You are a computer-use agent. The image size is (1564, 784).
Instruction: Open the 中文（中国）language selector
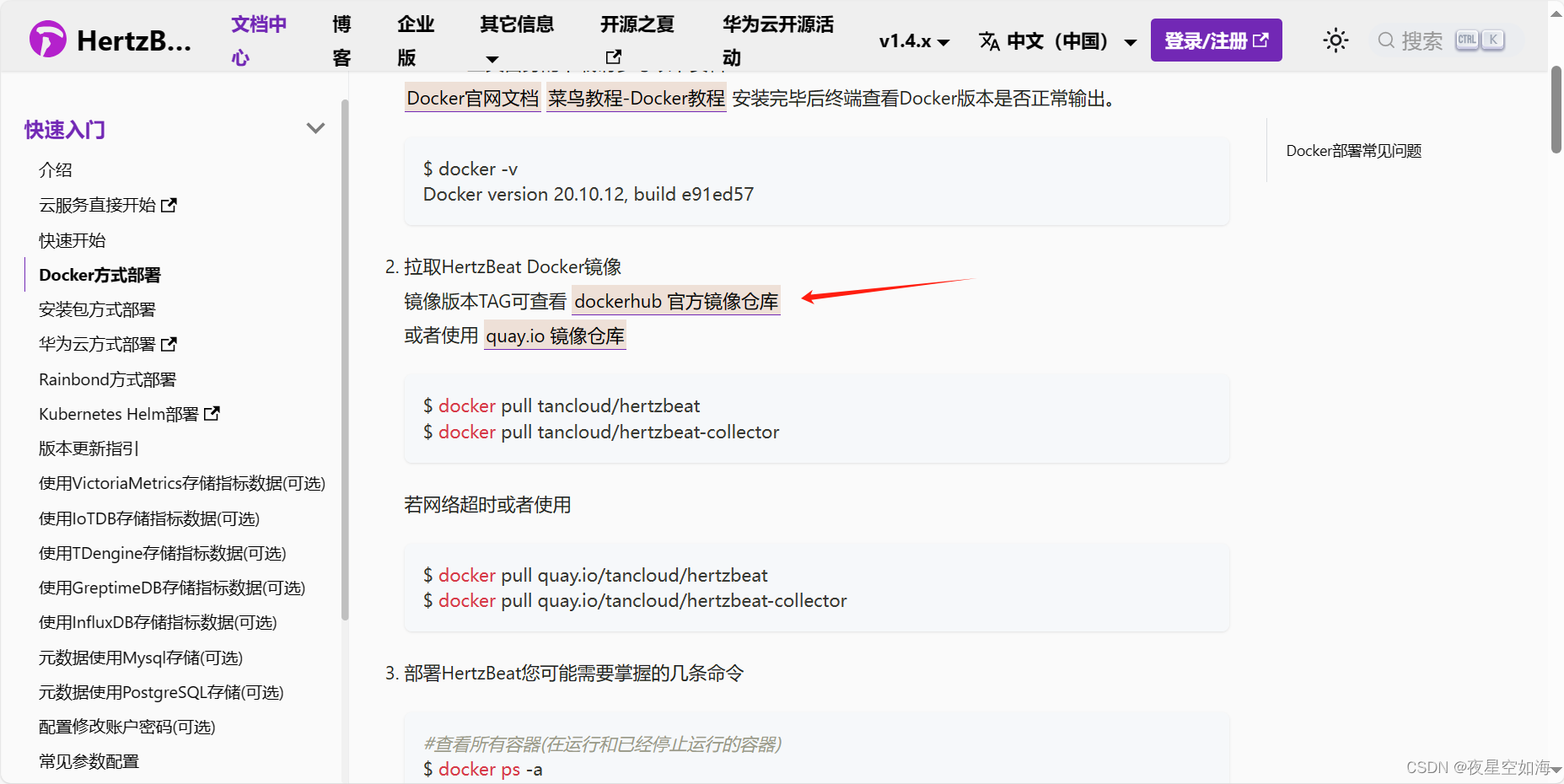pos(1056,40)
